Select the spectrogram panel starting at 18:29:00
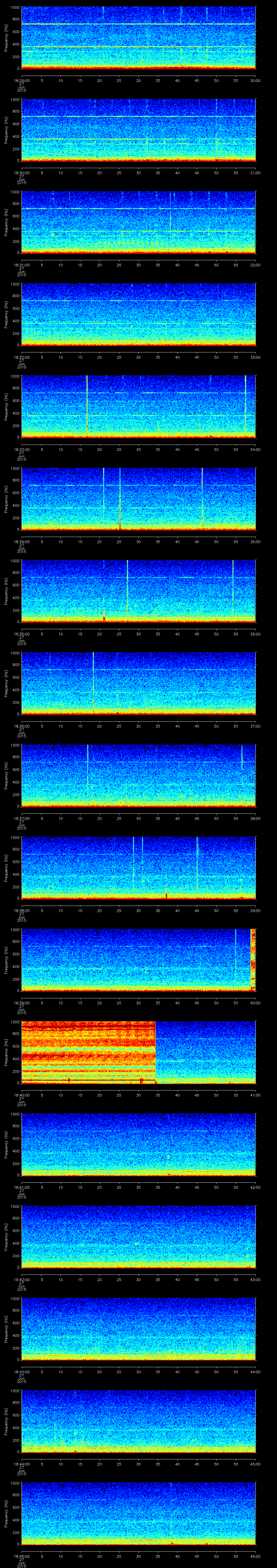The image size is (277, 1568). click(138, 38)
